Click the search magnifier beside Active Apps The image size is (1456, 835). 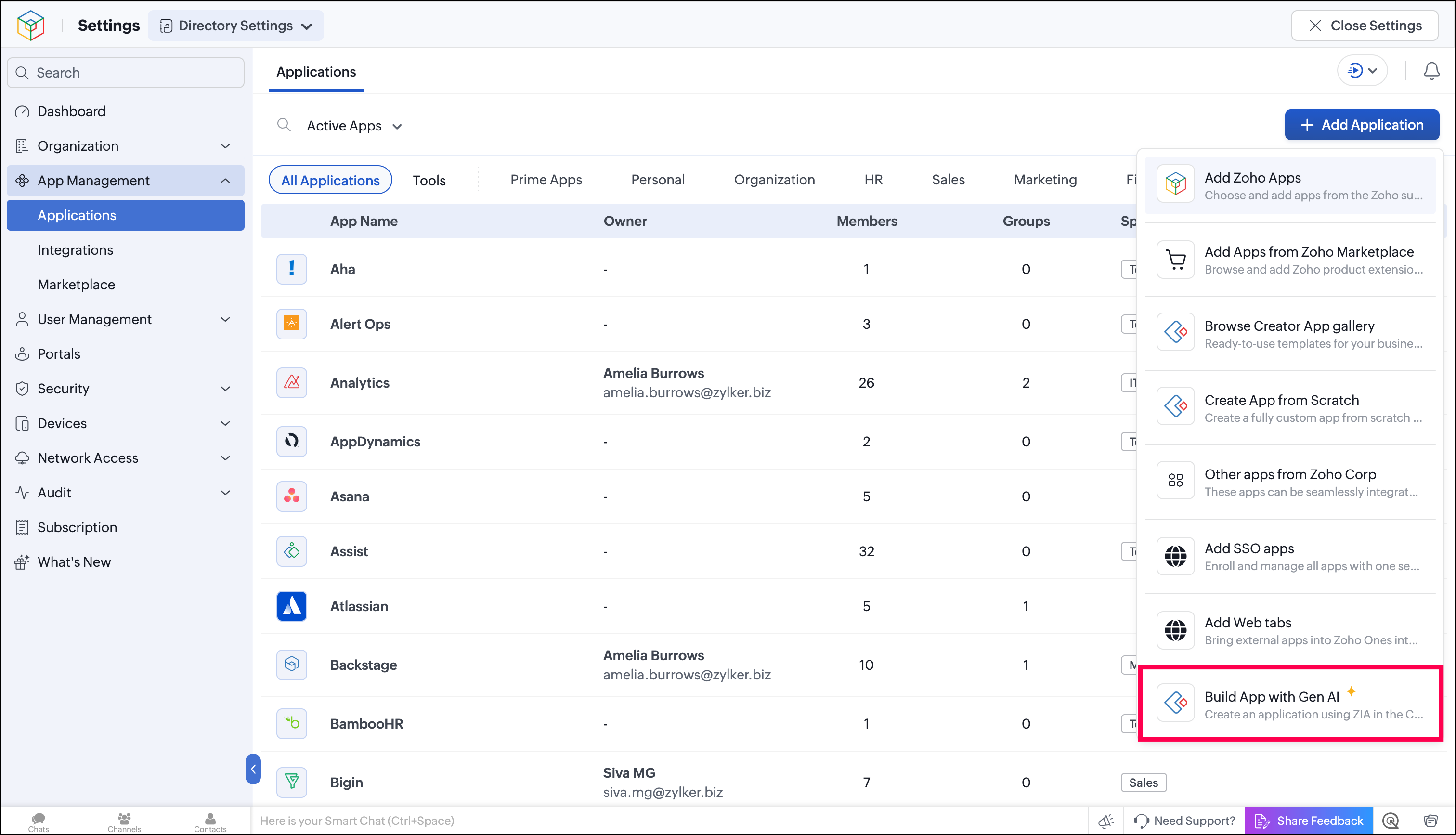tap(284, 125)
